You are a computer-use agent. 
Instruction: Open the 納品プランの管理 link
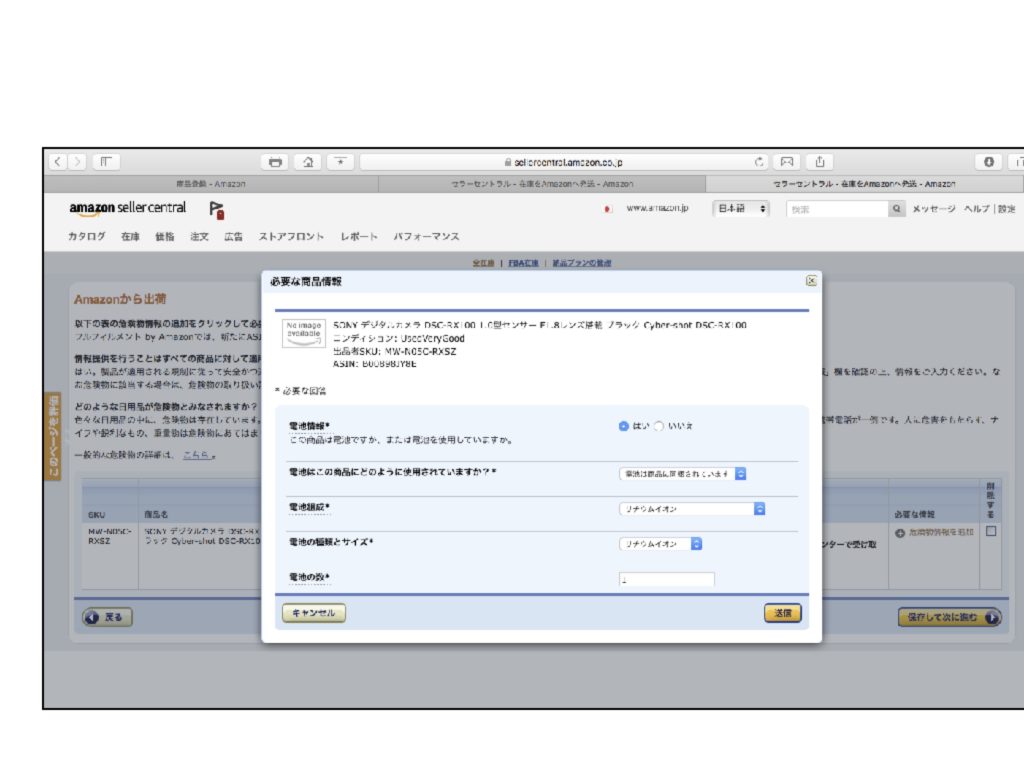tap(582, 263)
